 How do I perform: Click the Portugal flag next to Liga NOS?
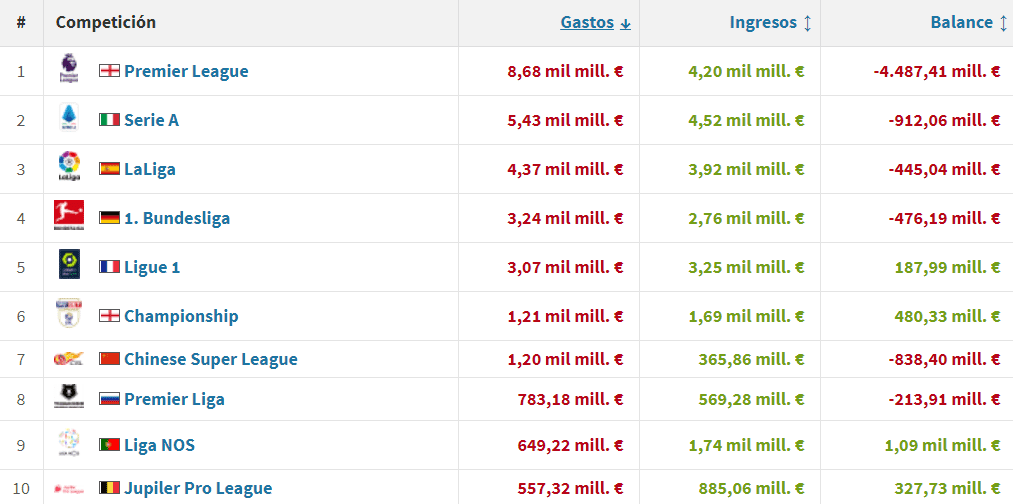click(x=109, y=444)
